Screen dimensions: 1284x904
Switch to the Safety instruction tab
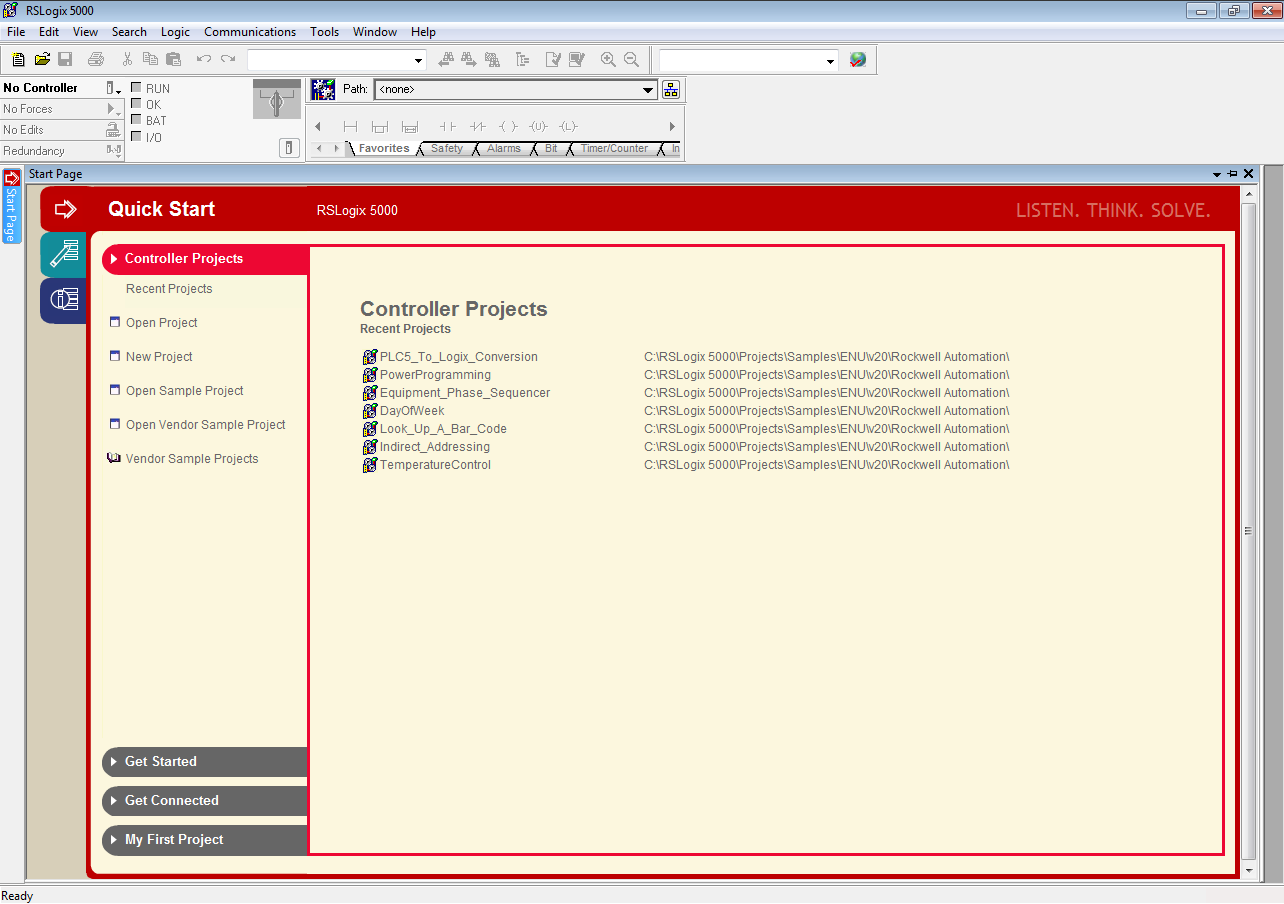pyautogui.click(x=447, y=148)
